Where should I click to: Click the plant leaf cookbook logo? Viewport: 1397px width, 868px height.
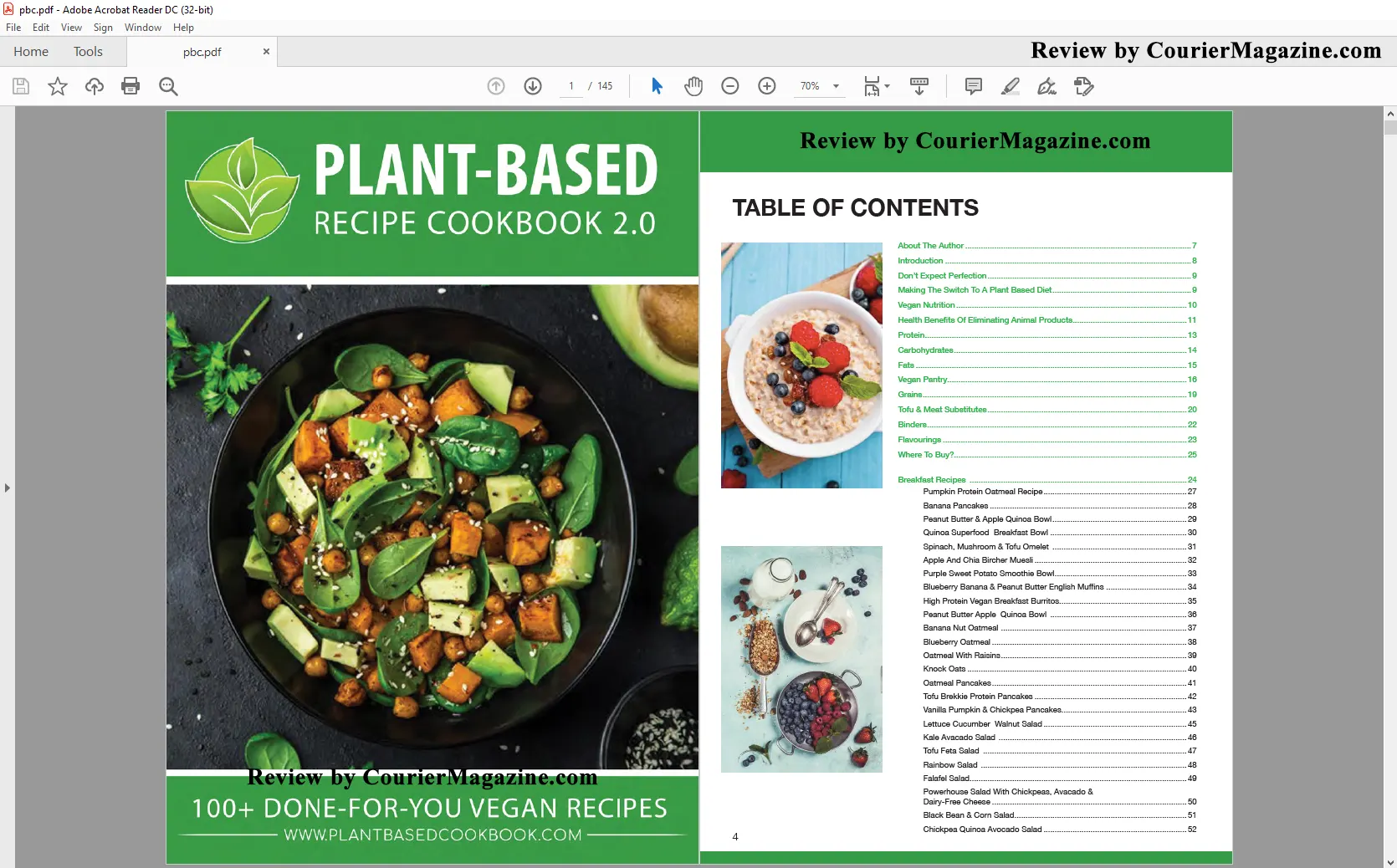tap(243, 191)
